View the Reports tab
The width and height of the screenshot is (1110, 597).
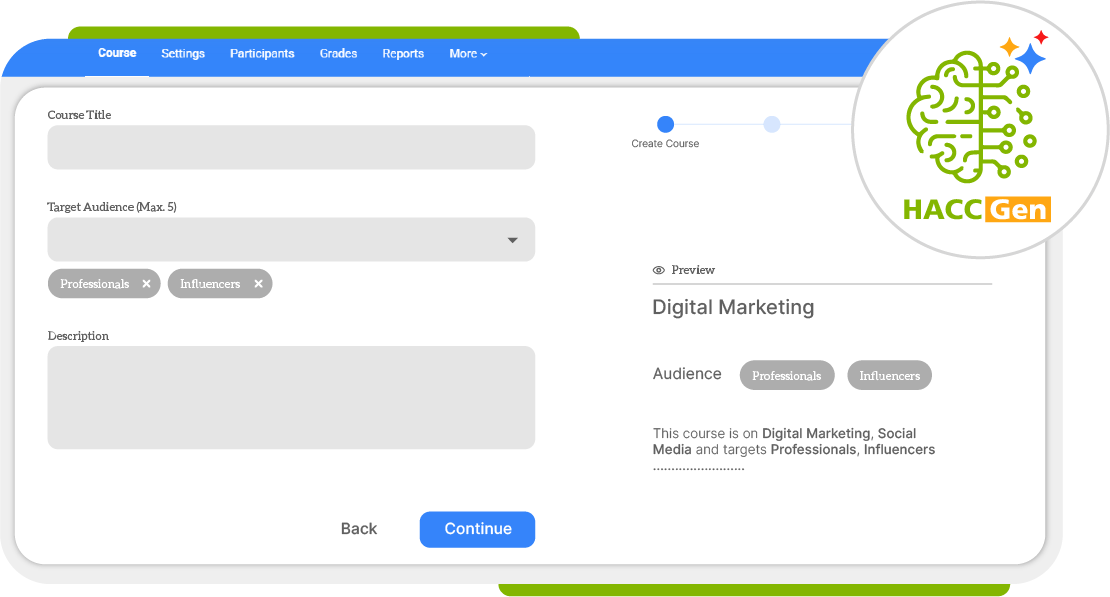pos(403,53)
